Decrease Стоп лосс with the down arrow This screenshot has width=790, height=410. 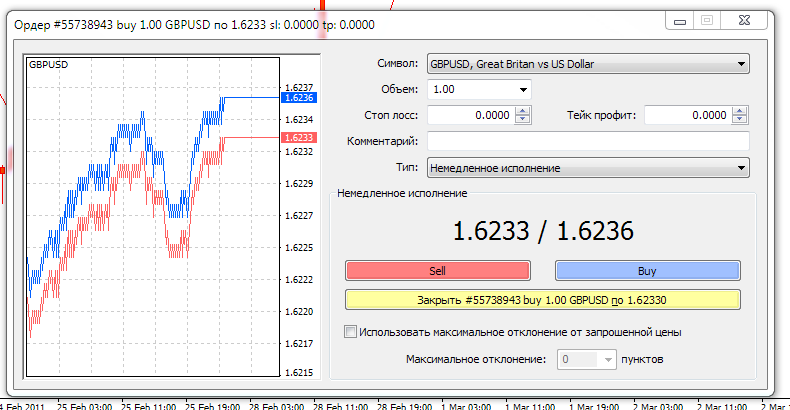523,121
